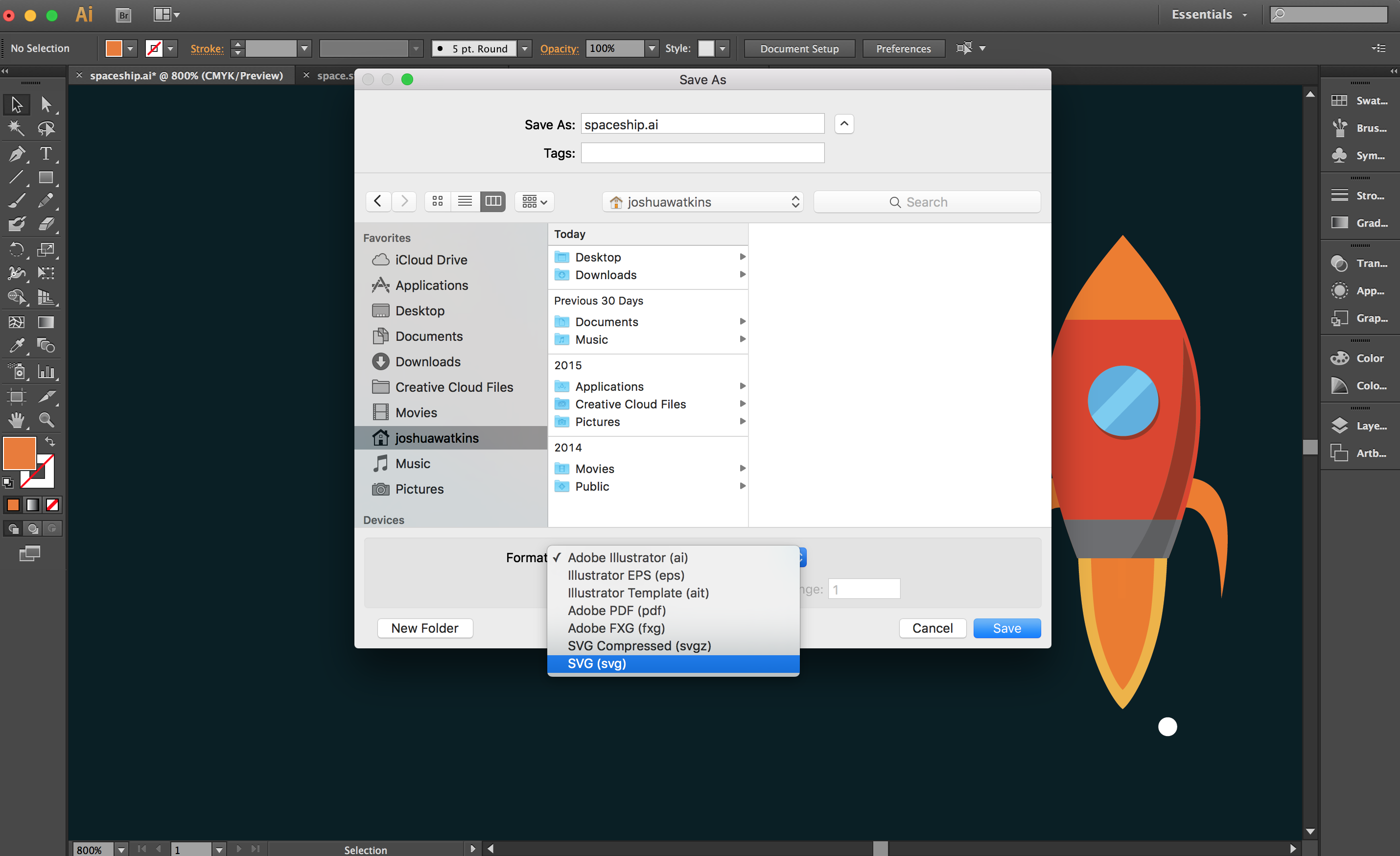This screenshot has width=1400, height=856.
Task: Select the Pen tool
Action: [17, 153]
